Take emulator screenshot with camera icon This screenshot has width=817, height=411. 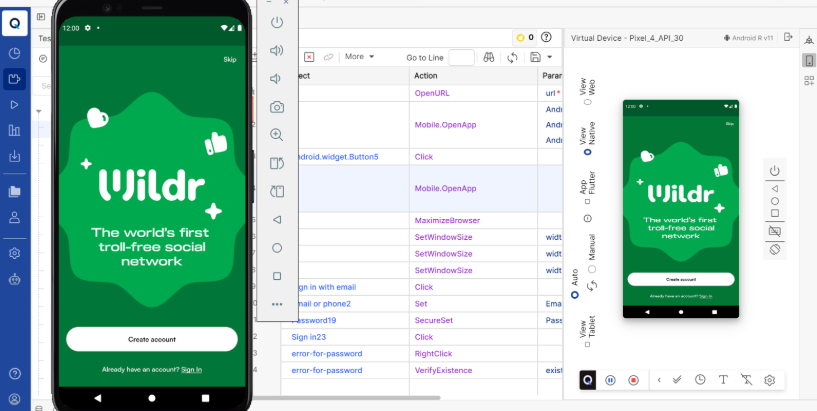[277, 106]
